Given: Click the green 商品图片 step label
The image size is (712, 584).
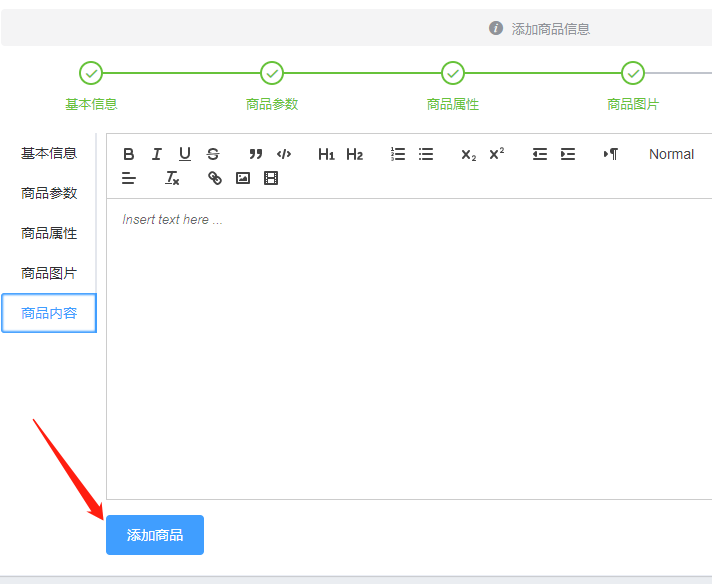Looking at the screenshot, I should point(633,104).
